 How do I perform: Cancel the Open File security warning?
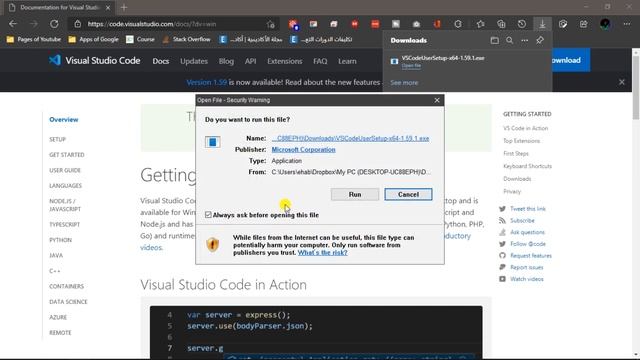[x=408, y=194]
